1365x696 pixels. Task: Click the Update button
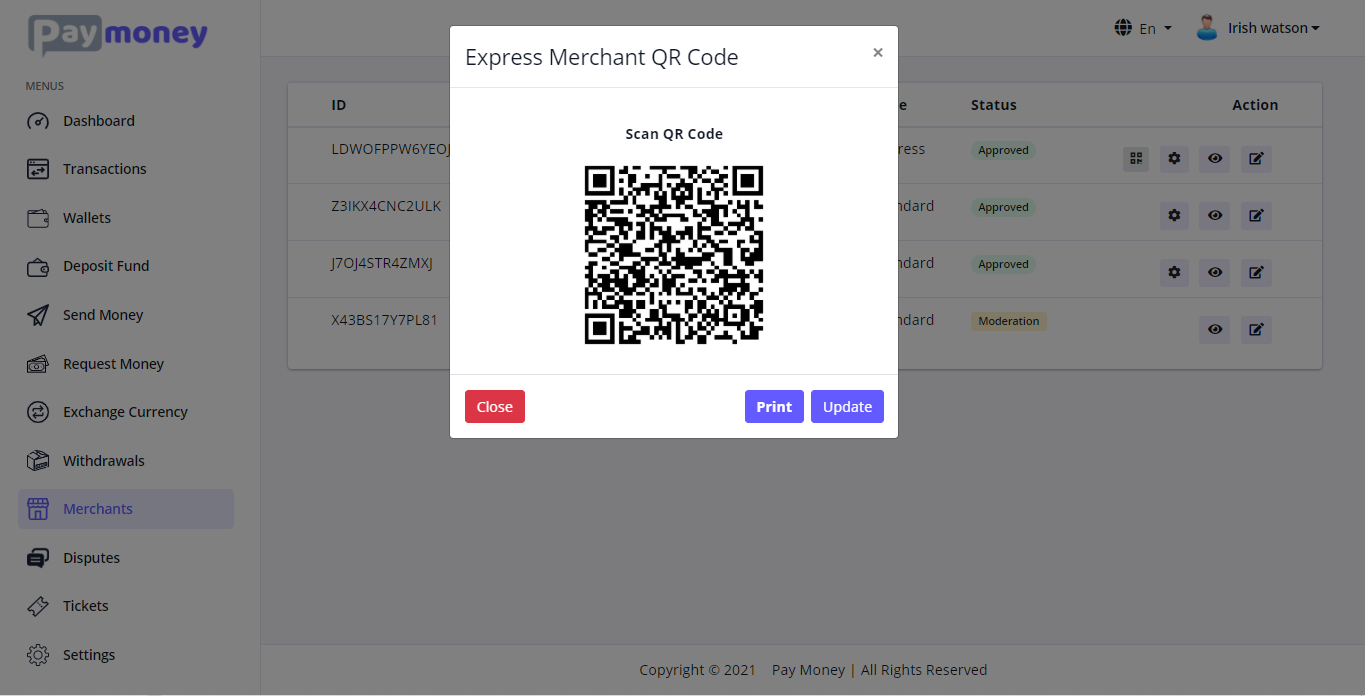pyautogui.click(x=847, y=406)
